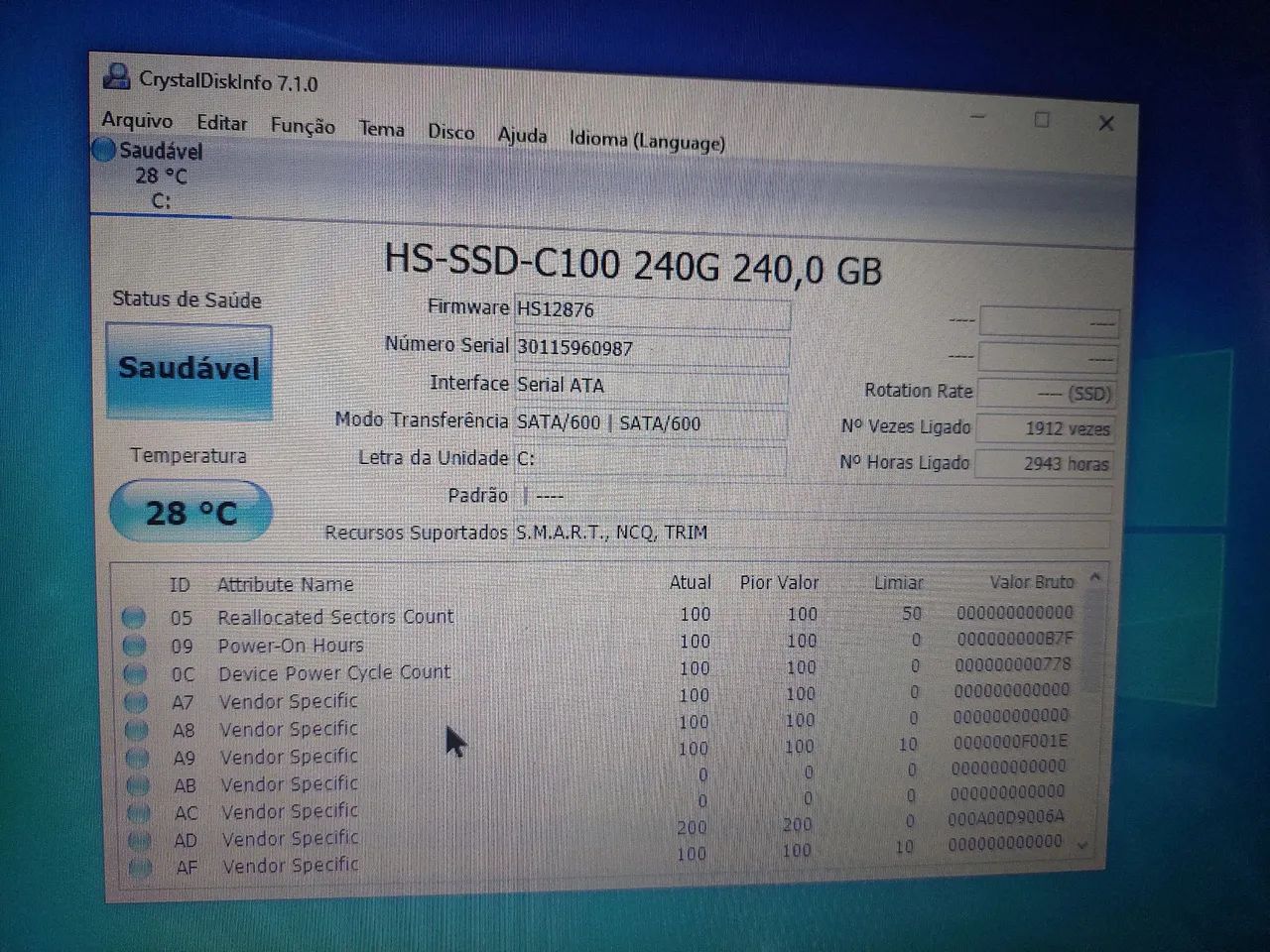1270x952 pixels.
Task: Click the drive title HS-SSD-C100 240G 240,0 GB
Action: (x=632, y=265)
